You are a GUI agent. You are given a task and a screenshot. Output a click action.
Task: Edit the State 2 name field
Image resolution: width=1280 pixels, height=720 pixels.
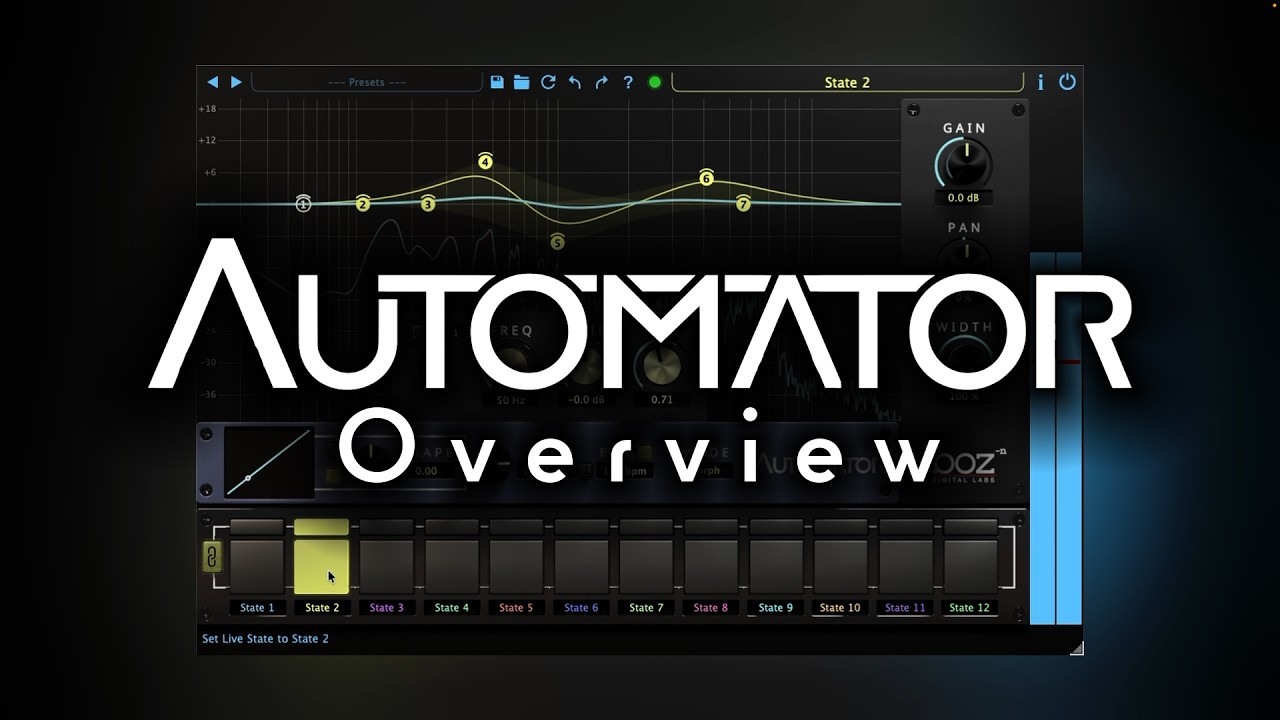coord(847,82)
